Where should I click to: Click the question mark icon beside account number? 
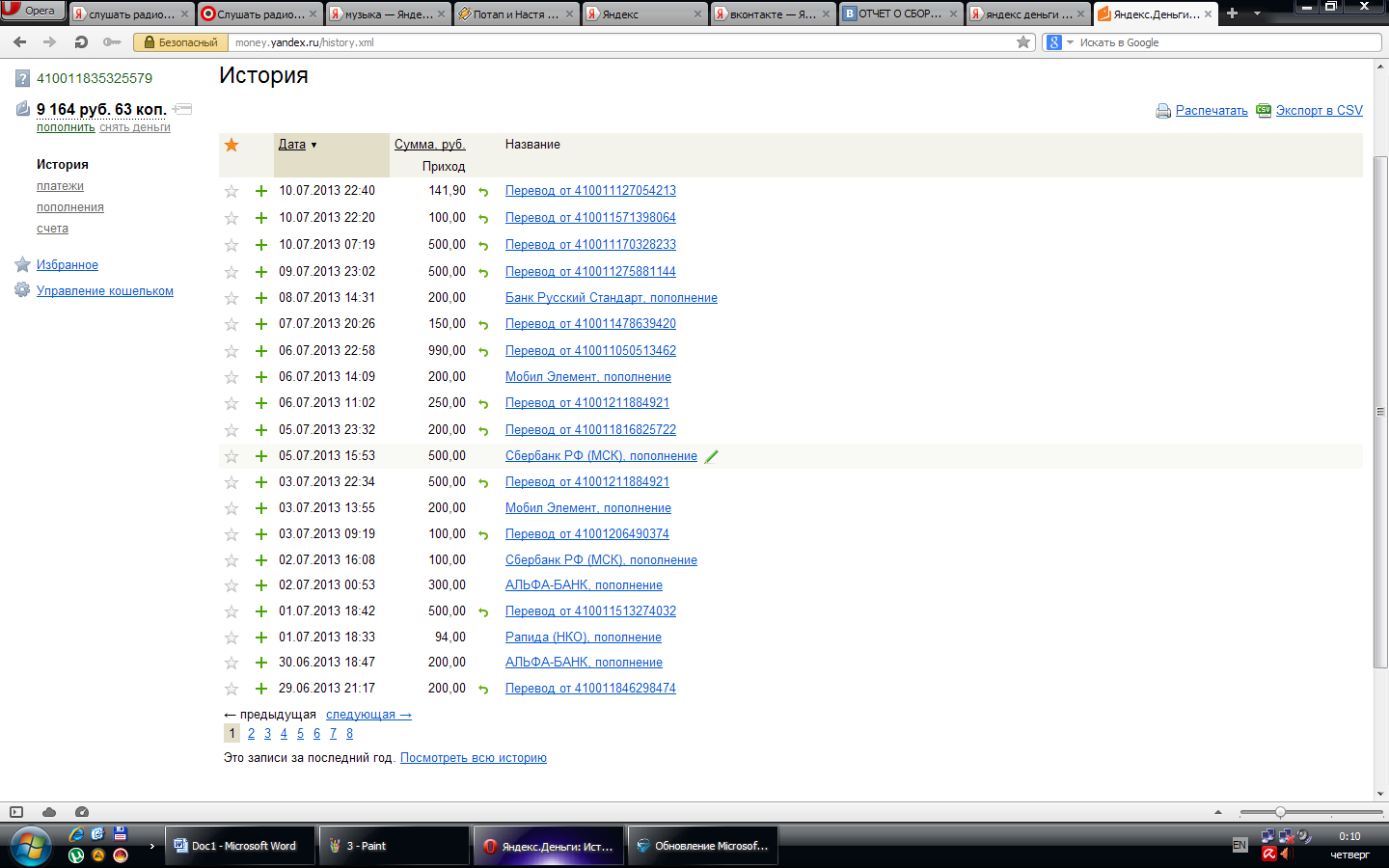tap(23, 78)
